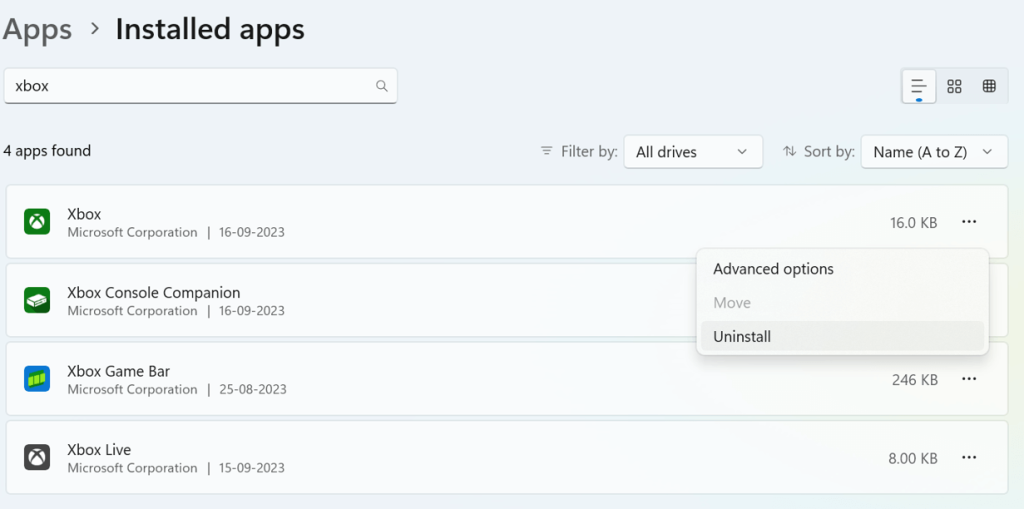
Task: Click the Xbox Console Companion icon
Action: click(x=37, y=300)
